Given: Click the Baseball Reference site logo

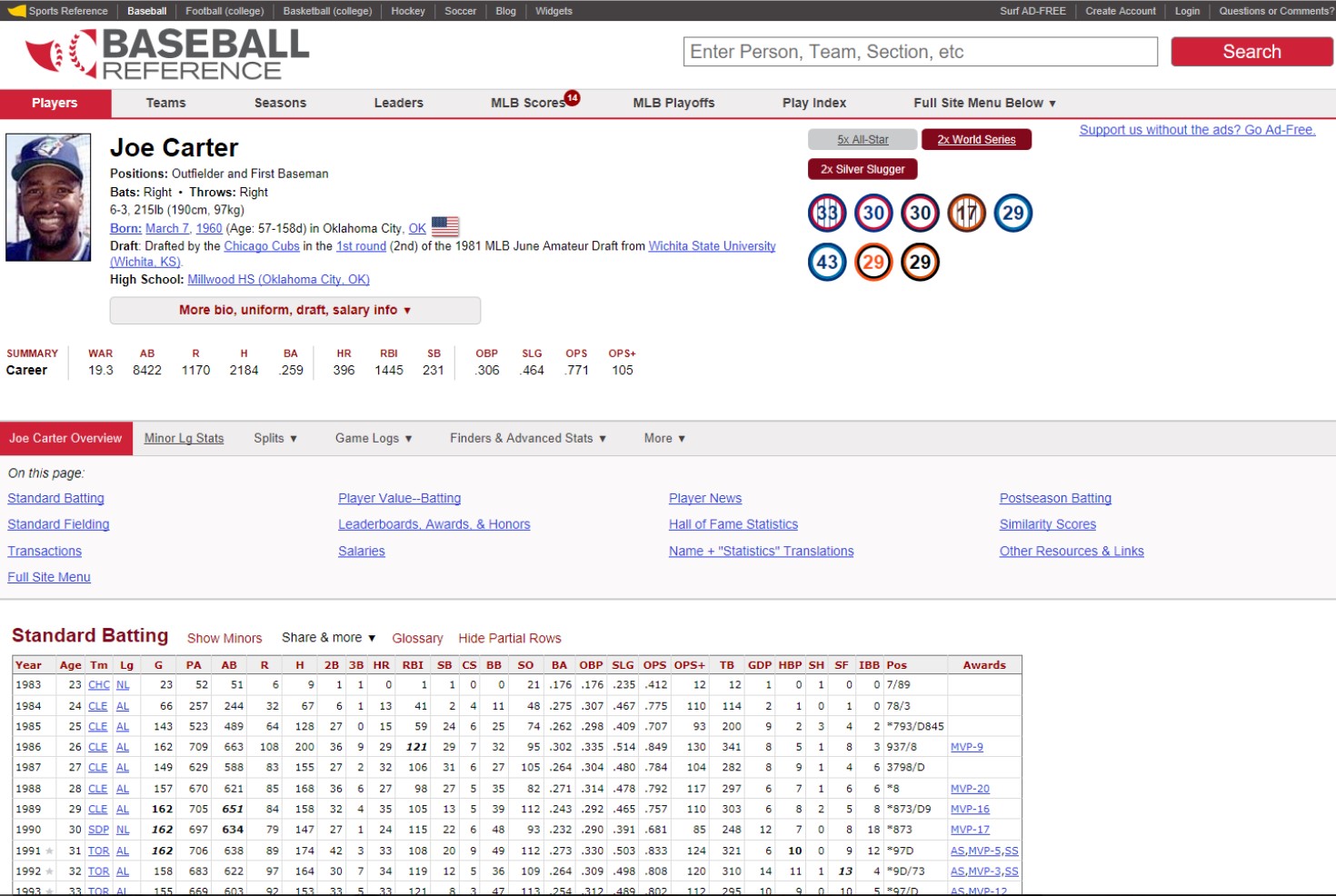Looking at the screenshot, I should point(167,55).
